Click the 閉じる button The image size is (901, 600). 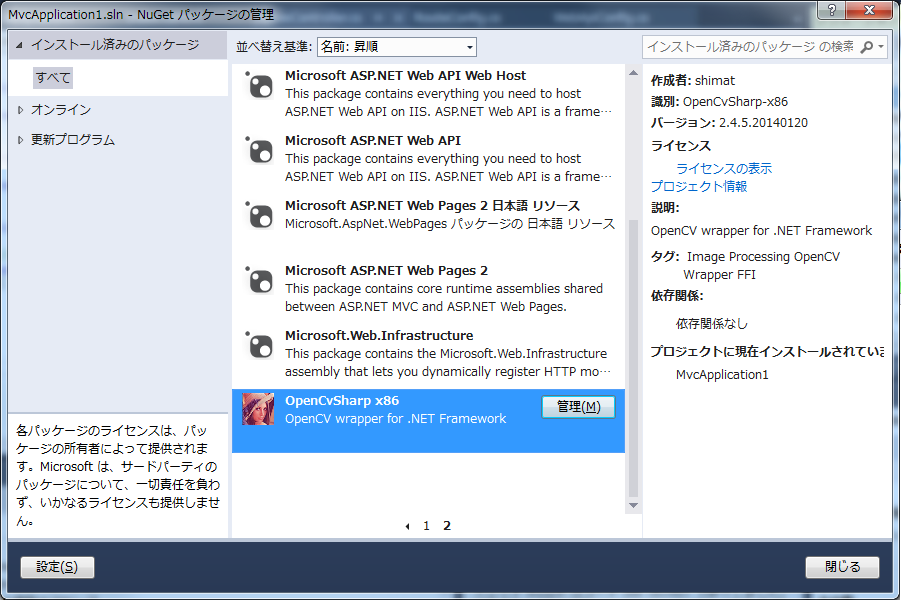(842, 567)
